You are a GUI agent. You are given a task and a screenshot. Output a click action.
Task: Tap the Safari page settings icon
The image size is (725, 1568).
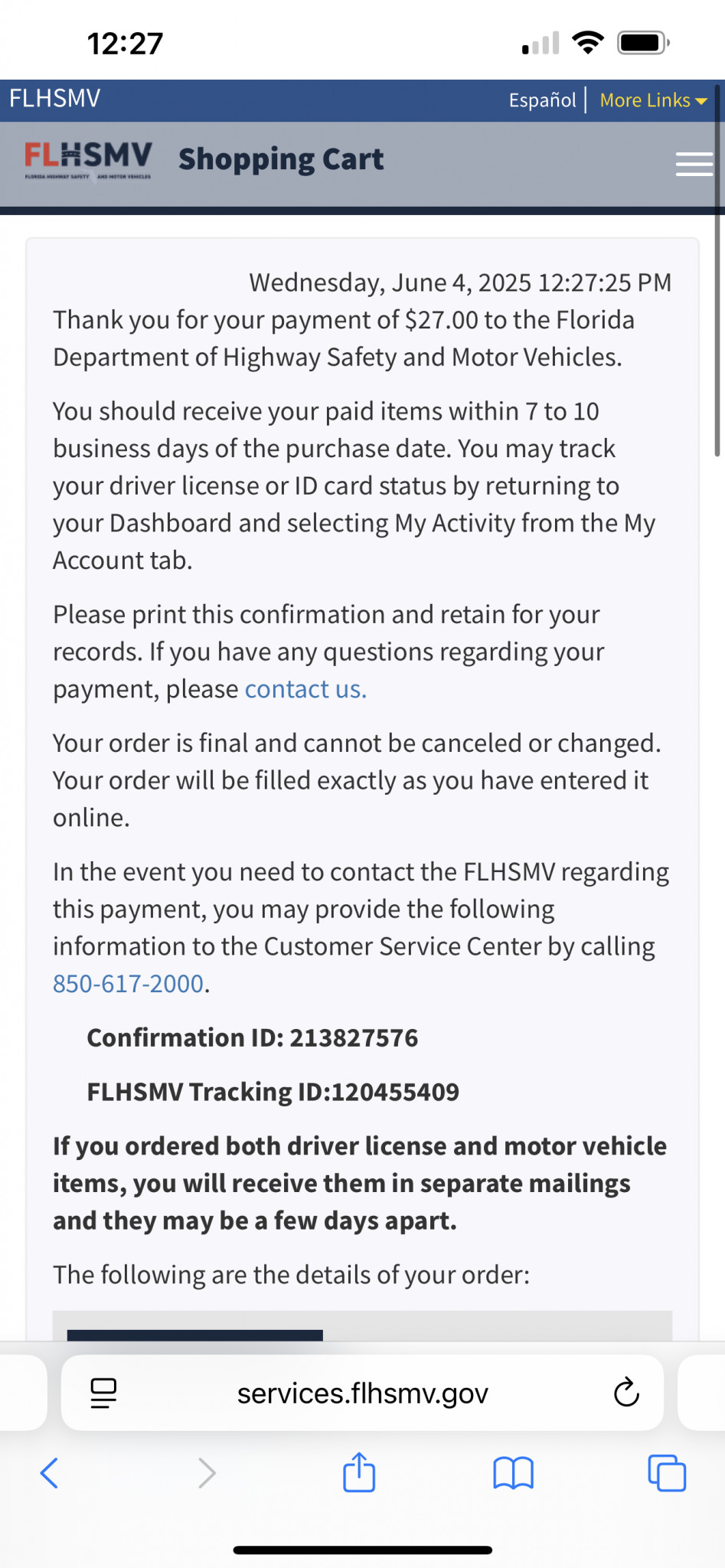coord(103,1393)
